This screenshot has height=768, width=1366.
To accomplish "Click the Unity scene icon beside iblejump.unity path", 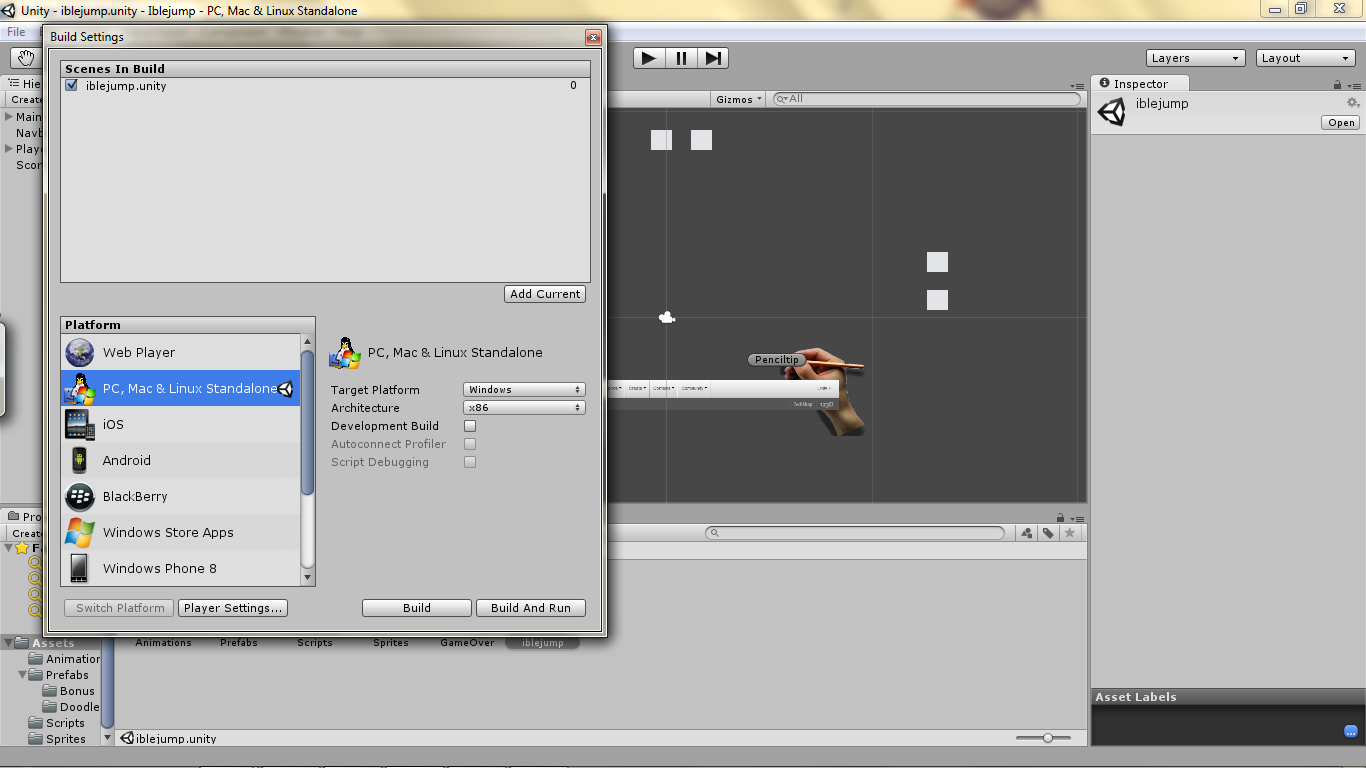I will 127,739.
